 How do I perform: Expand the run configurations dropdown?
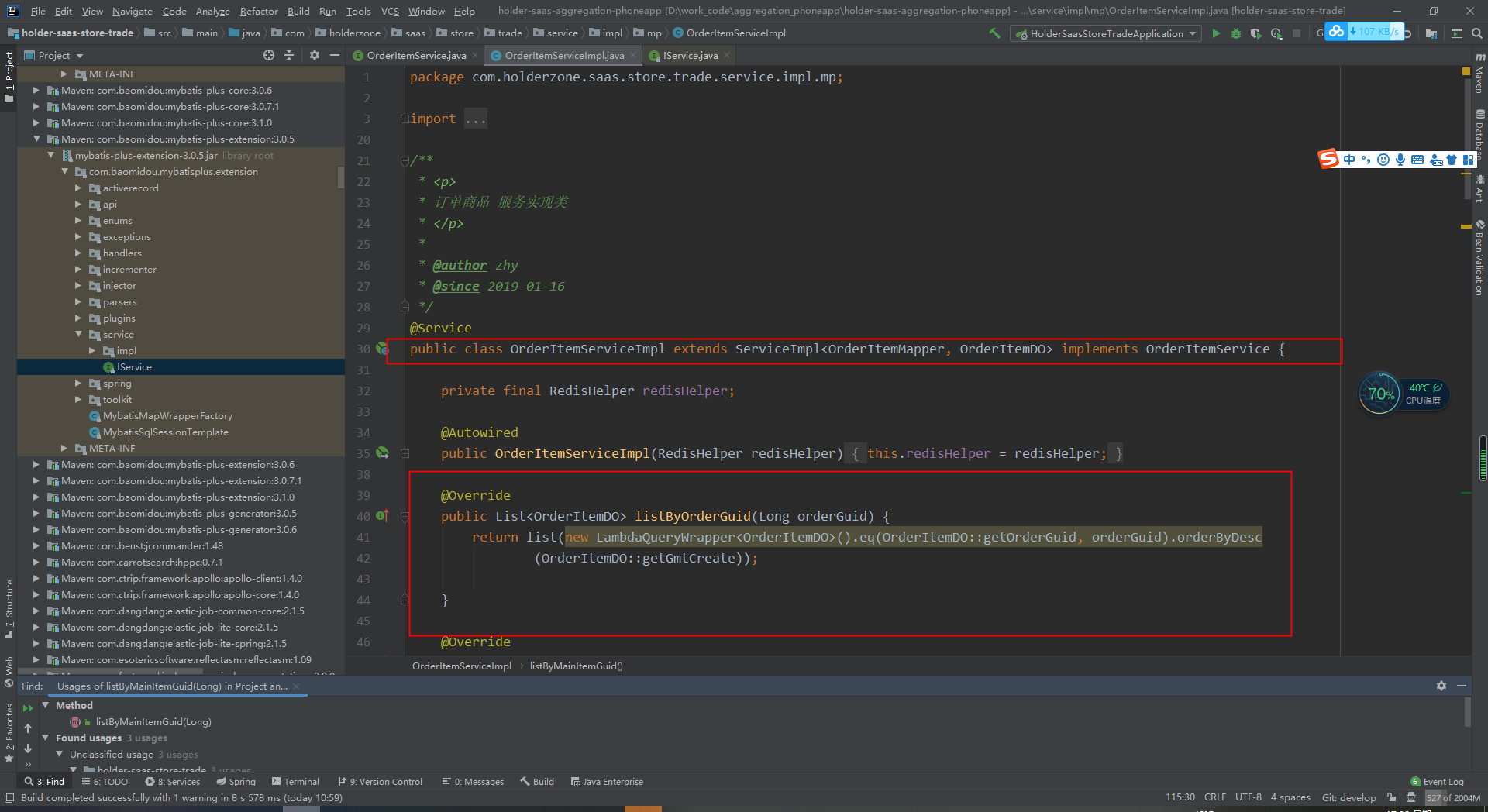tap(1191, 33)
